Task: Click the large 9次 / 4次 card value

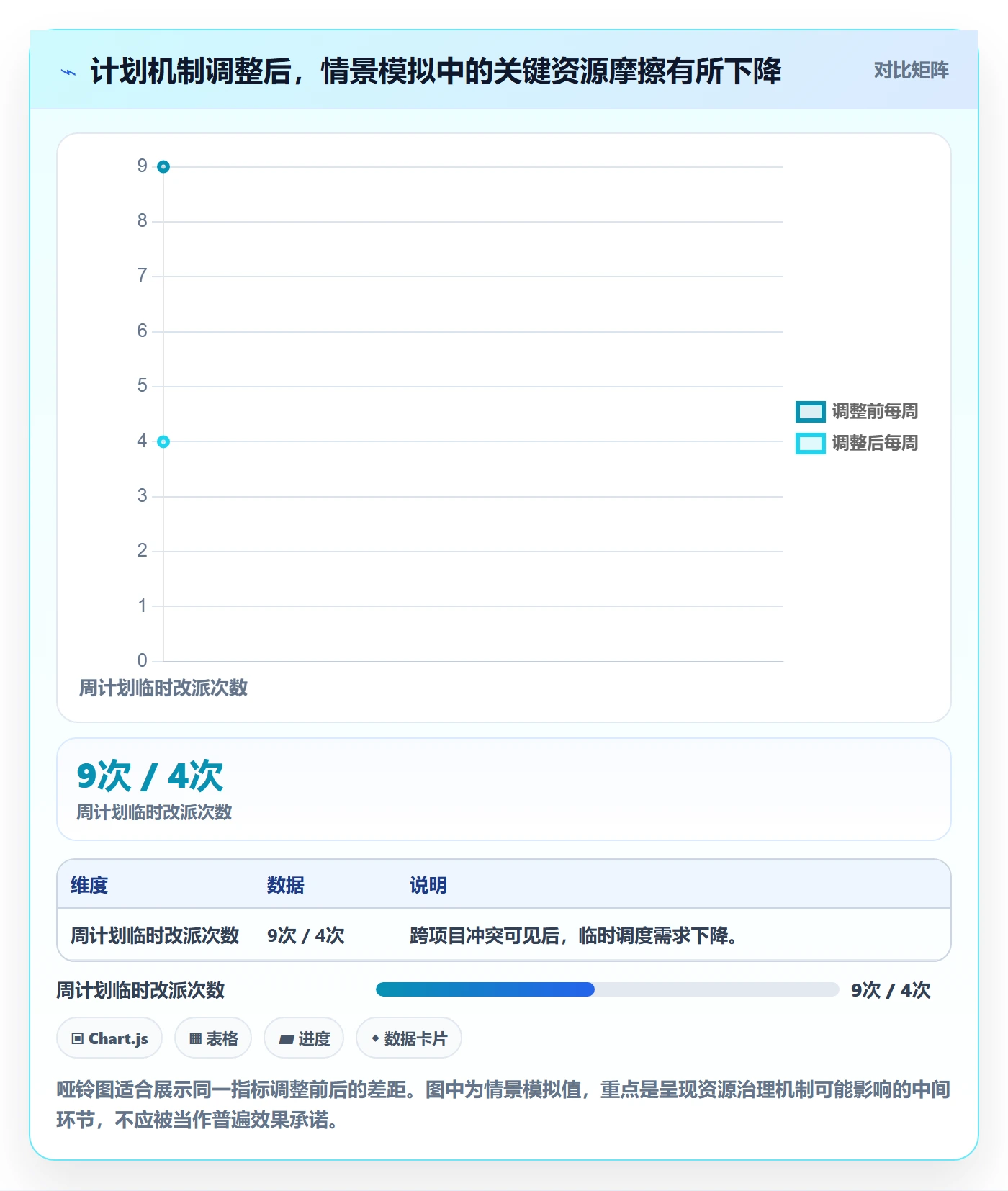Action: [x=150, y=776]
